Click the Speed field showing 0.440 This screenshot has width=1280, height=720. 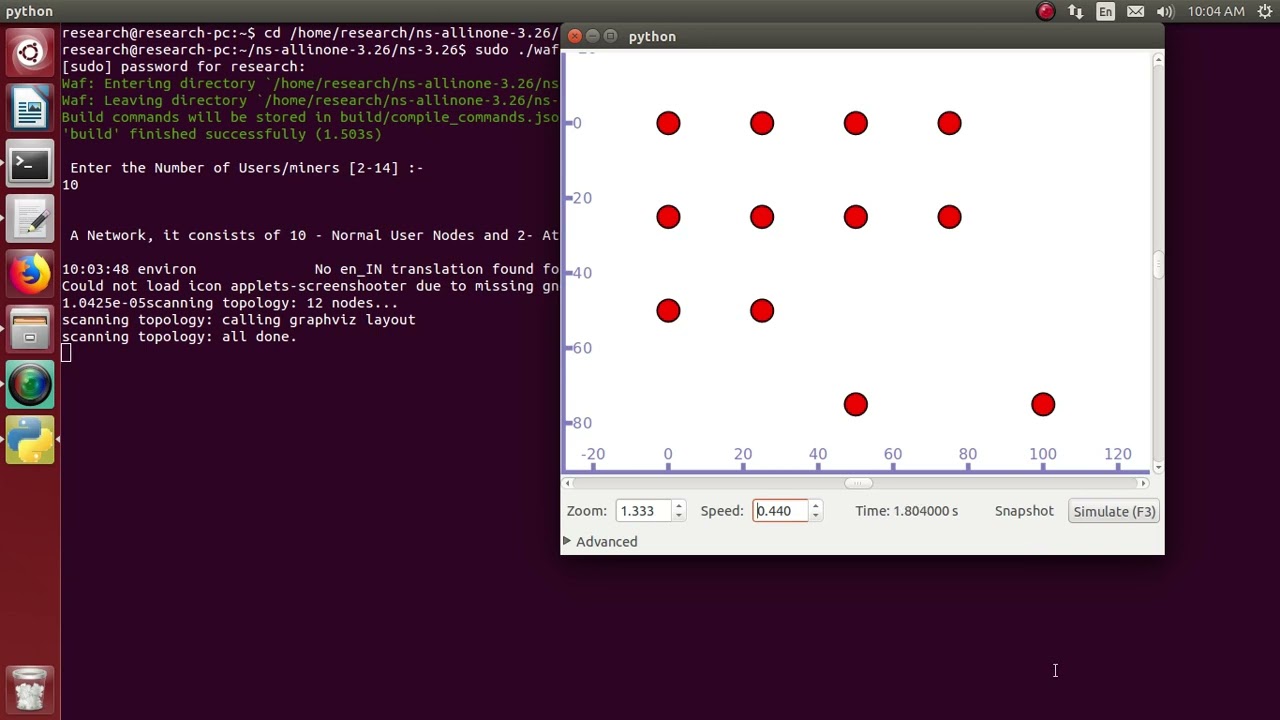point(780,511)
